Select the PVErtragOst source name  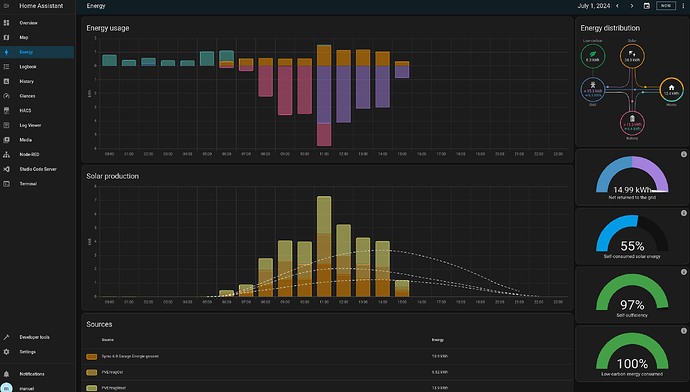pyautogui.click(x=112, y=372)
